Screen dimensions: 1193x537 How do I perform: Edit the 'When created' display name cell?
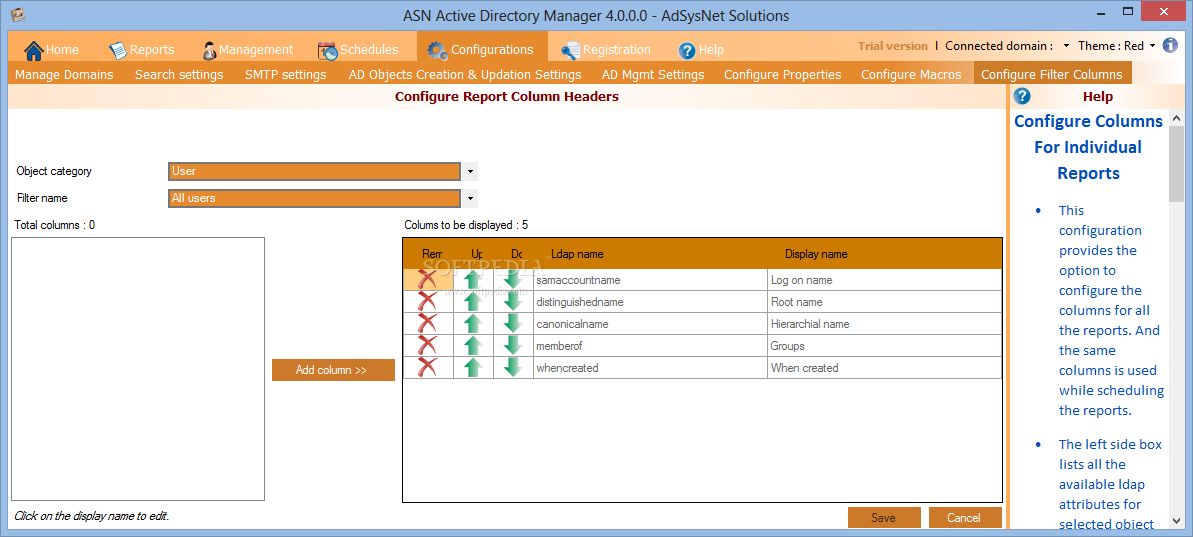(885, 367)
